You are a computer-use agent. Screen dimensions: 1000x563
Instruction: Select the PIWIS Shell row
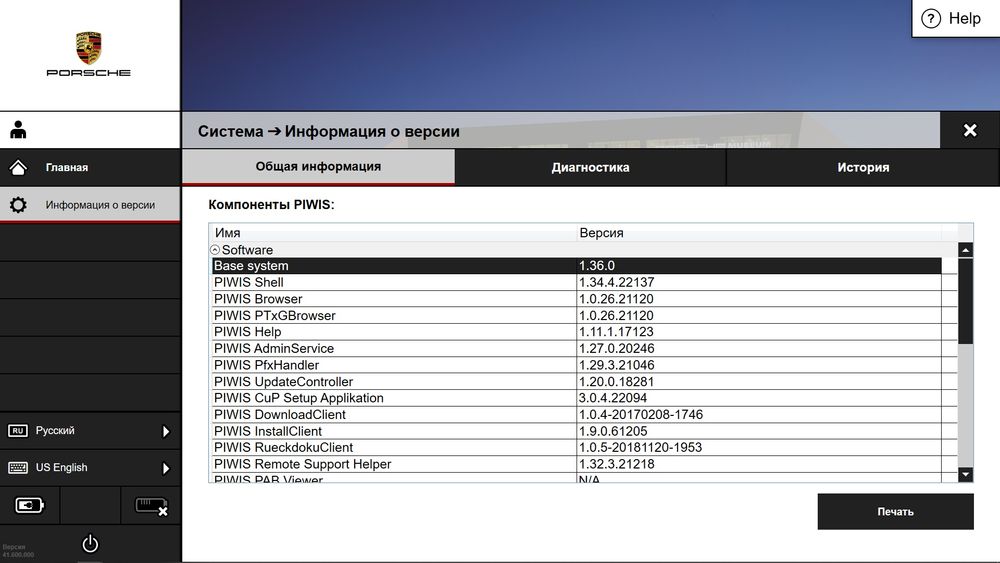coord(577,282)
